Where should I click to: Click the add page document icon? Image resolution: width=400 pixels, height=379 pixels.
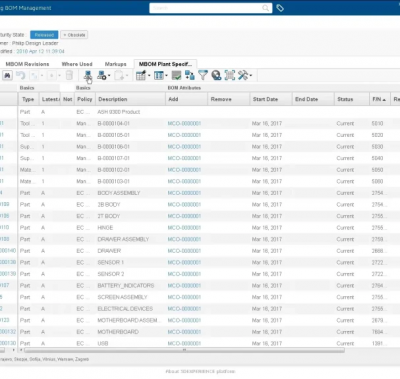119,75
